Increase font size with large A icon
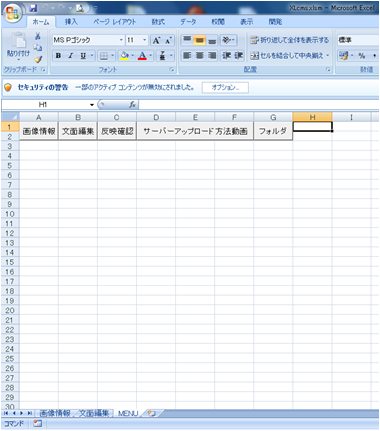The image size is (380, 431). pos(156,41)
